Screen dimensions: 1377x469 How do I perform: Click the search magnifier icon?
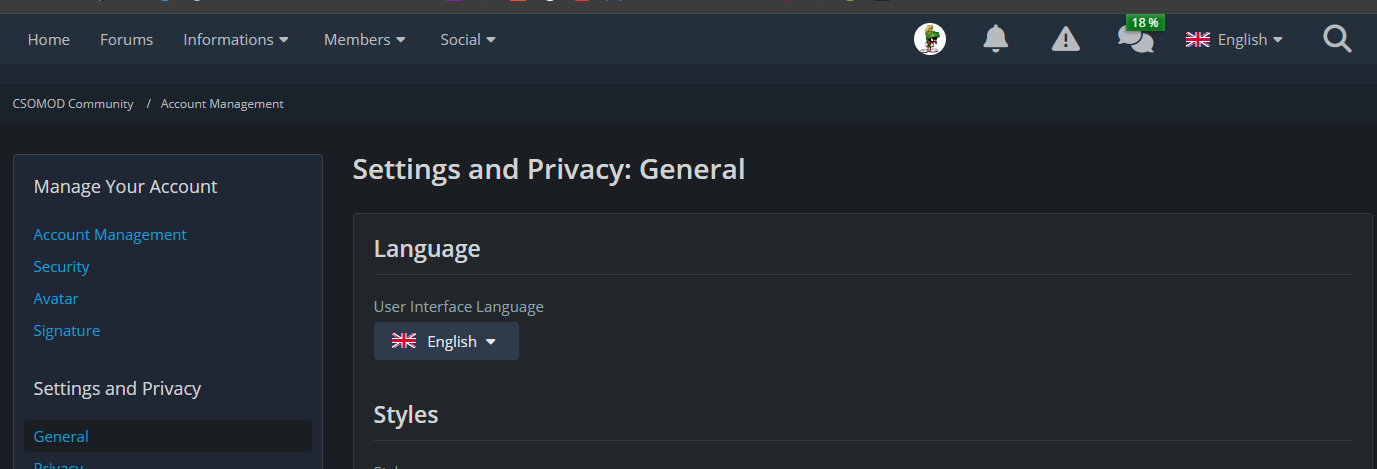(x=1336, y=40)
